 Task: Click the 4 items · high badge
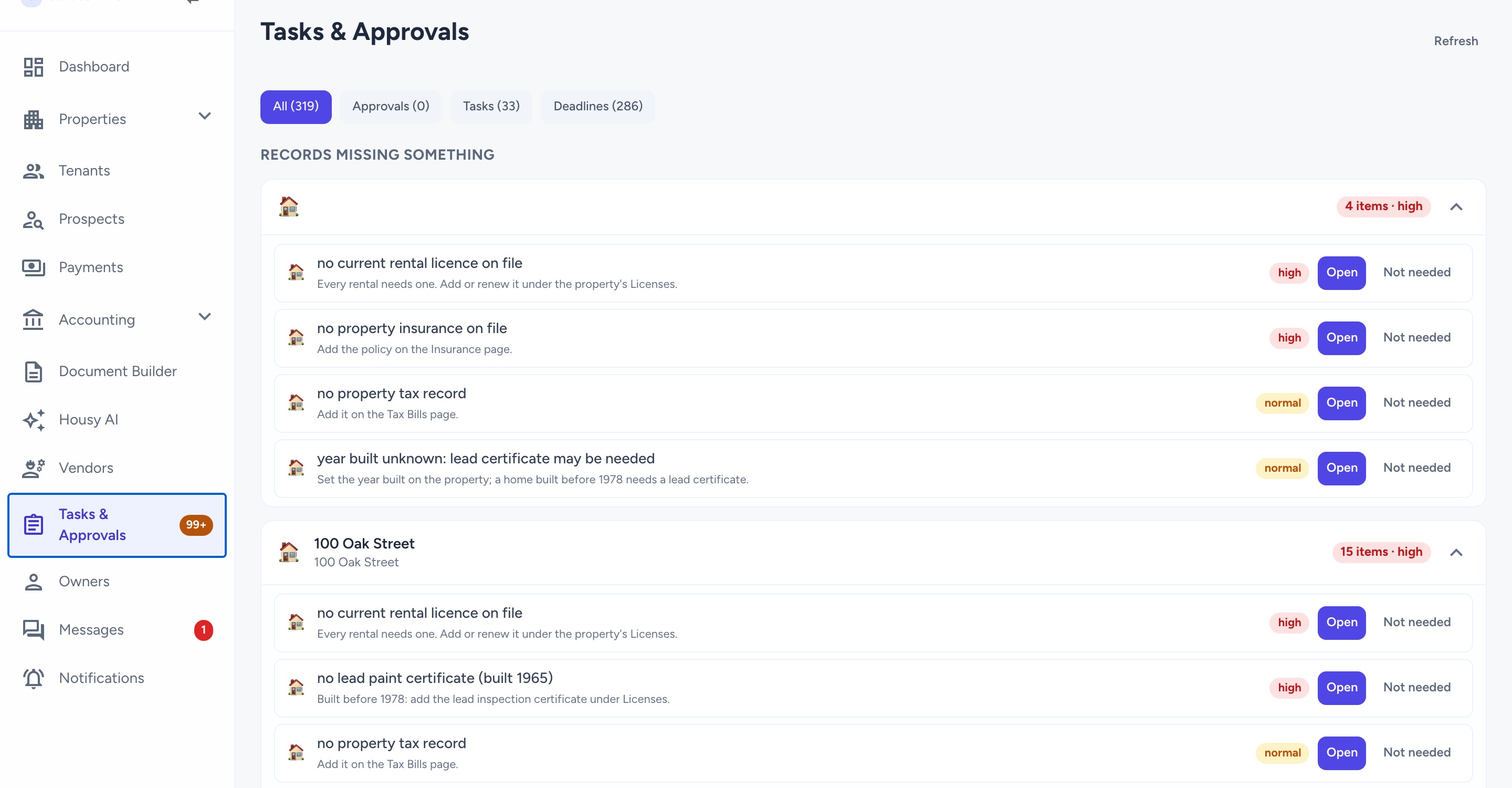[1383, 206]
